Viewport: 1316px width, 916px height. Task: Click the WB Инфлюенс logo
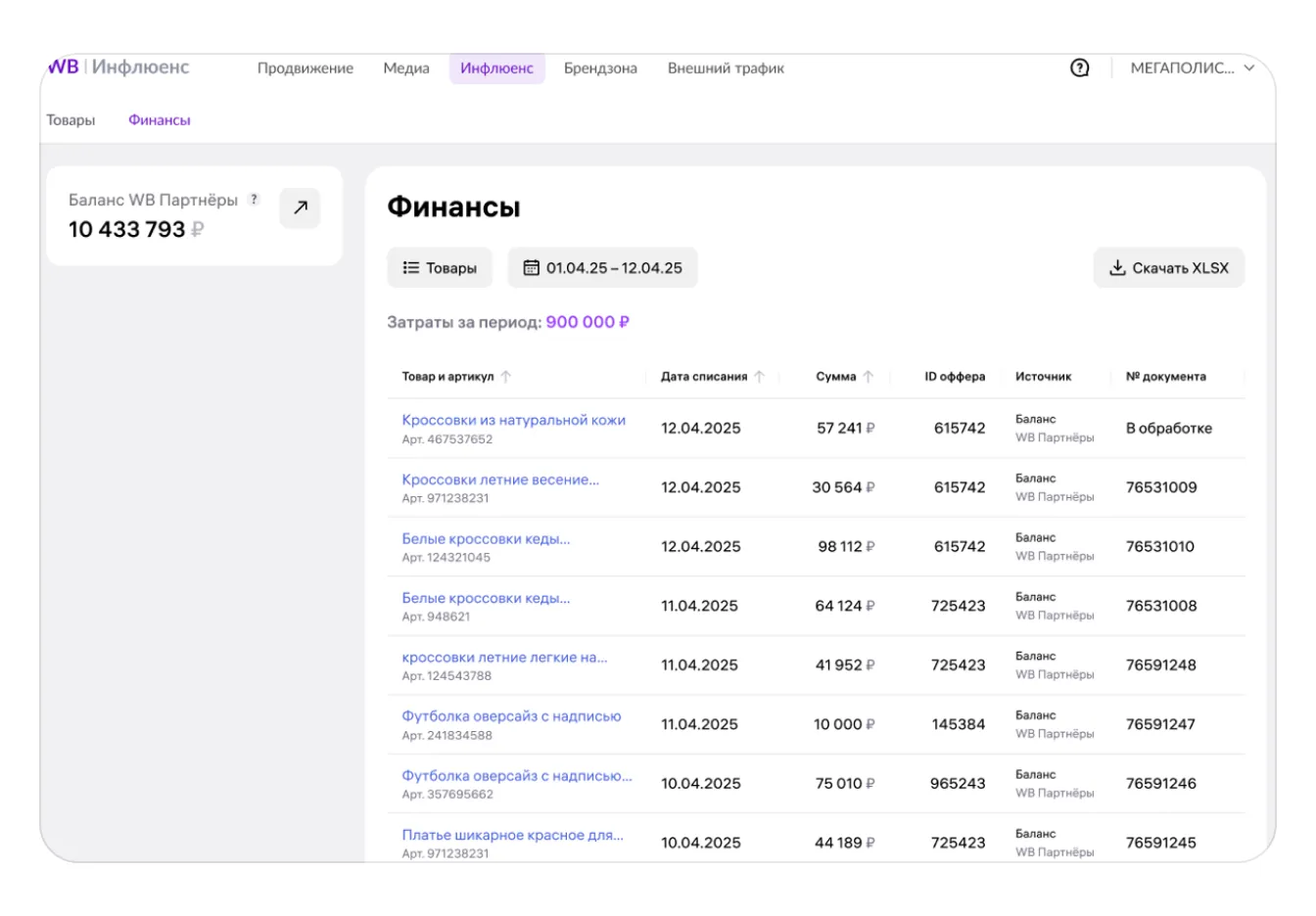tap(118, 67)
